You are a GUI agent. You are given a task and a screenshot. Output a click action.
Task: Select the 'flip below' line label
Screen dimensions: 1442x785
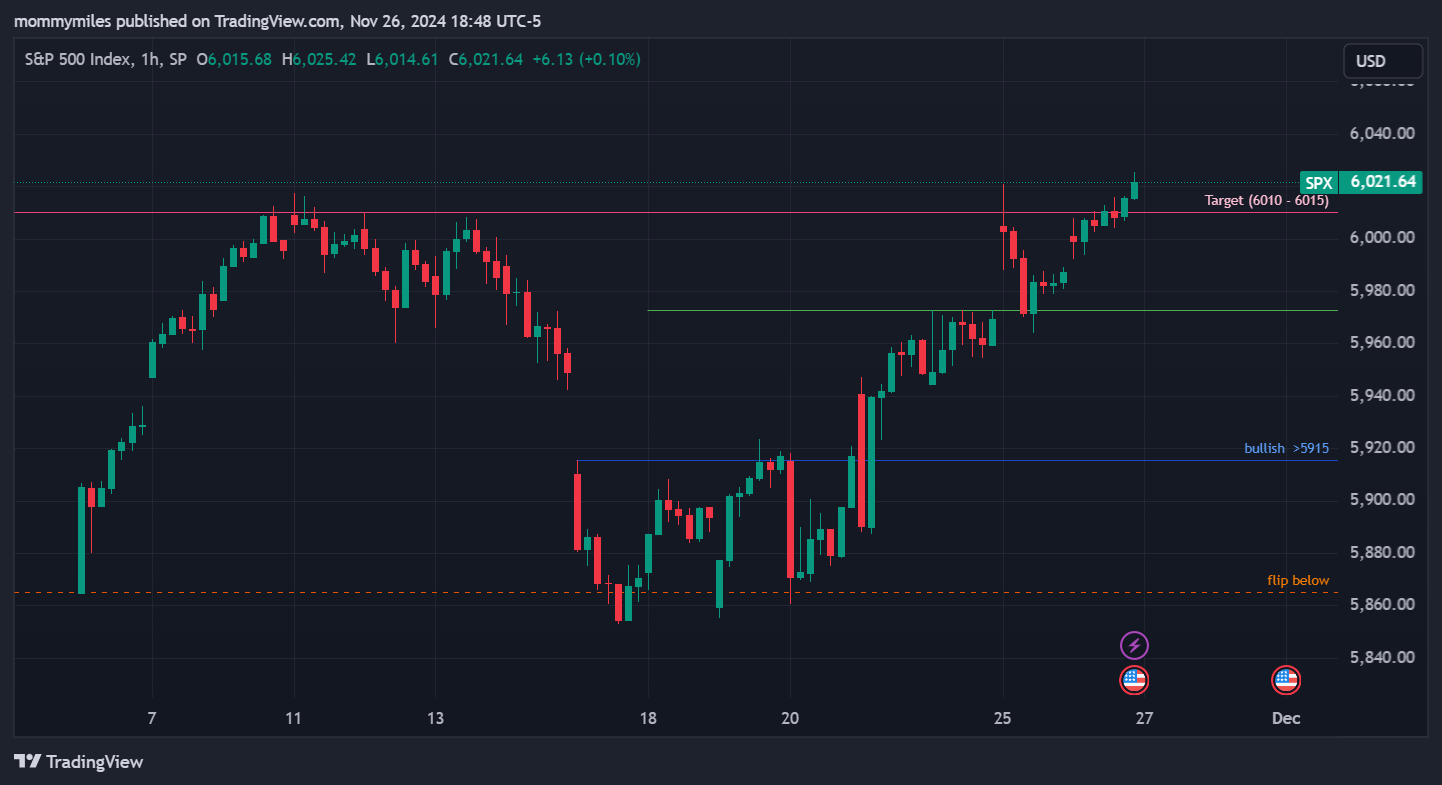[x=1298, y=580]
